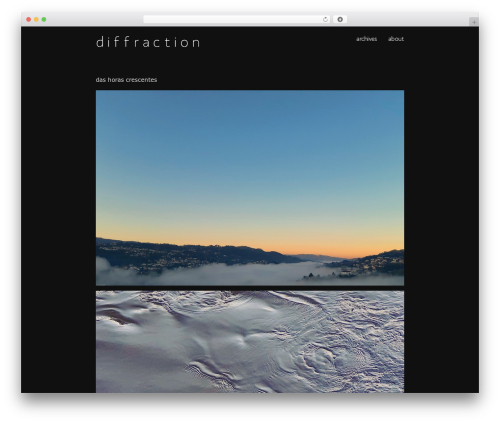Minimize the window with the yellow button

(x=36, y=20)
